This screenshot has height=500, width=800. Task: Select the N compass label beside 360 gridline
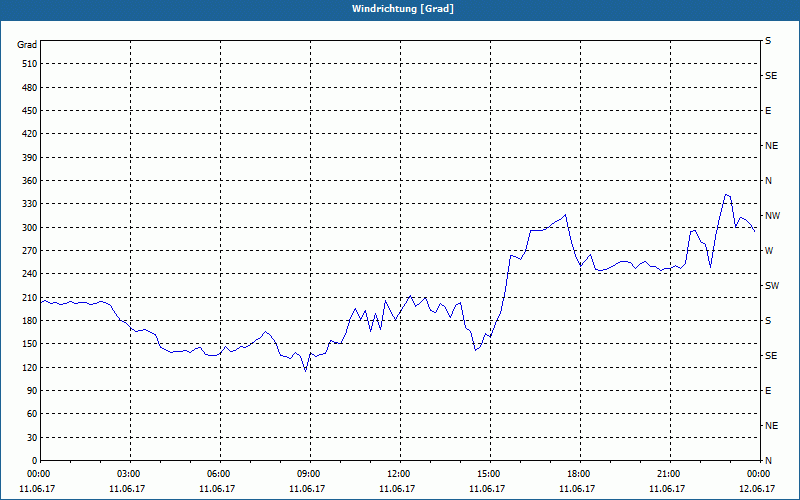768,181
